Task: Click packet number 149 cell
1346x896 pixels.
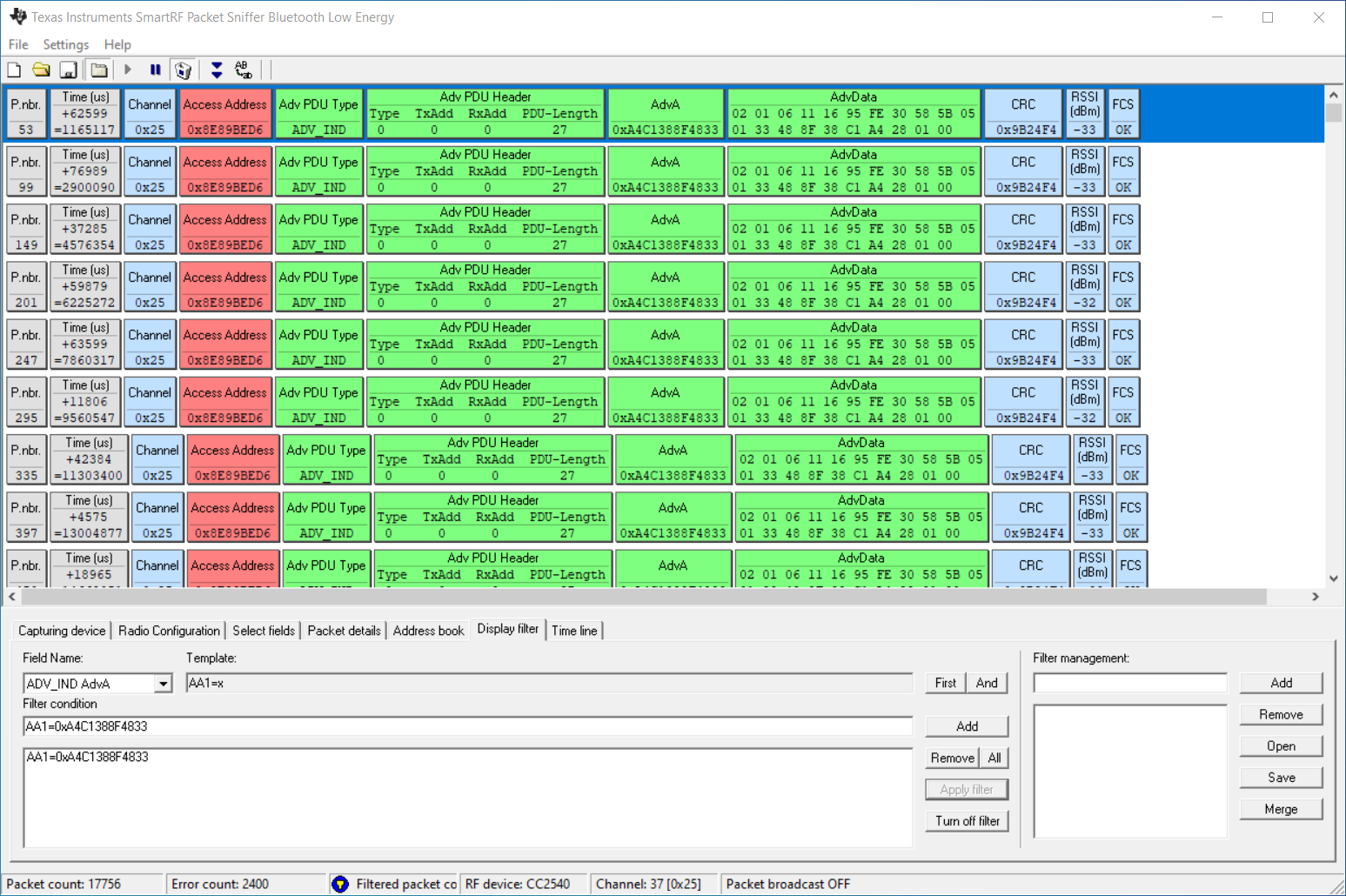Action: tap(26, 228)
